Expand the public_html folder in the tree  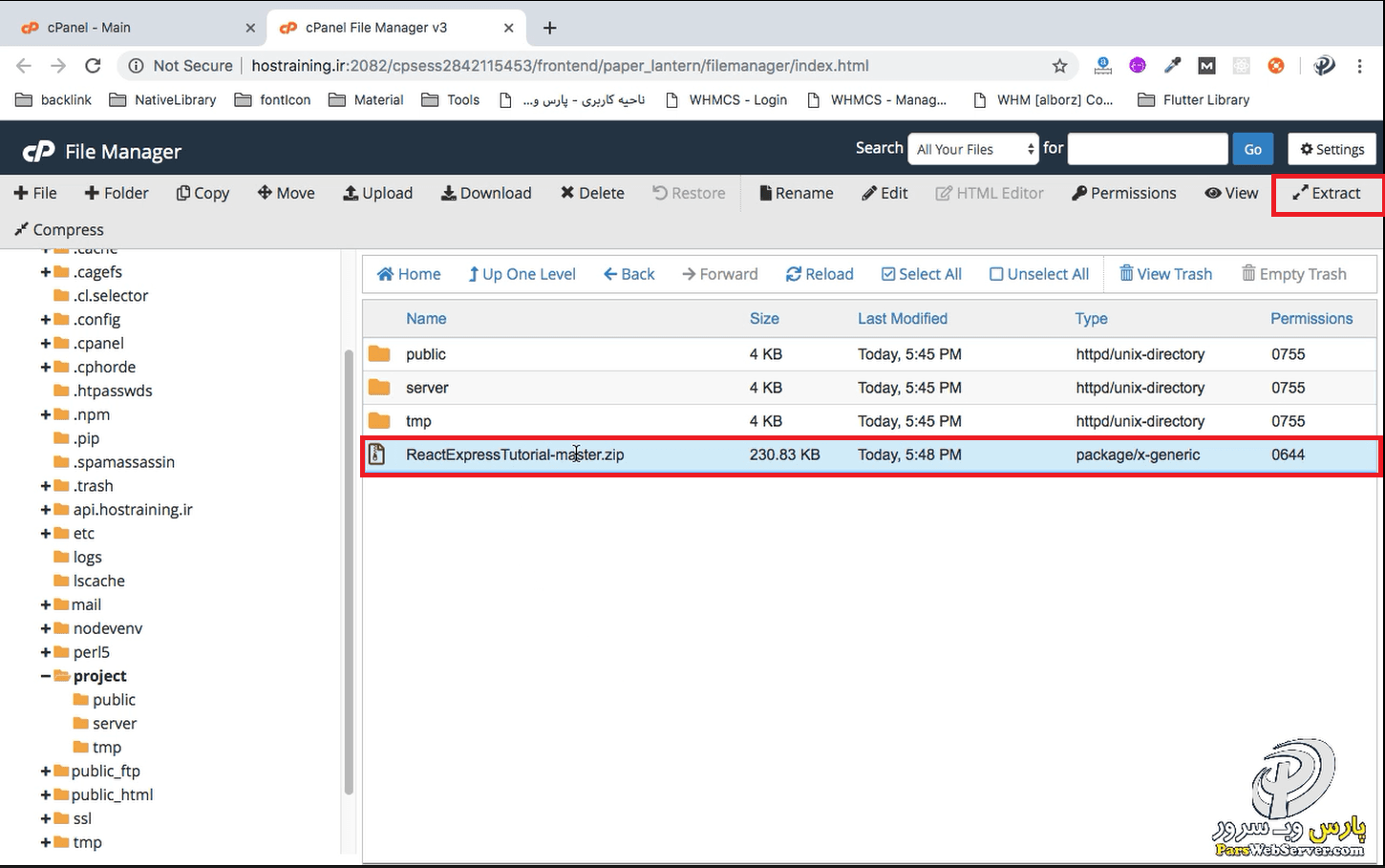click(46, 795)
